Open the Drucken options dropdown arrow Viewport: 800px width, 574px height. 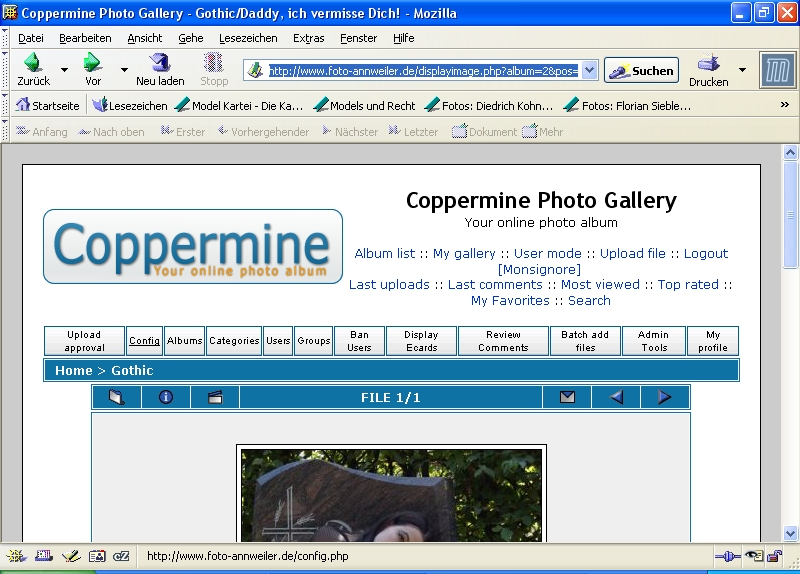(742, 70)
